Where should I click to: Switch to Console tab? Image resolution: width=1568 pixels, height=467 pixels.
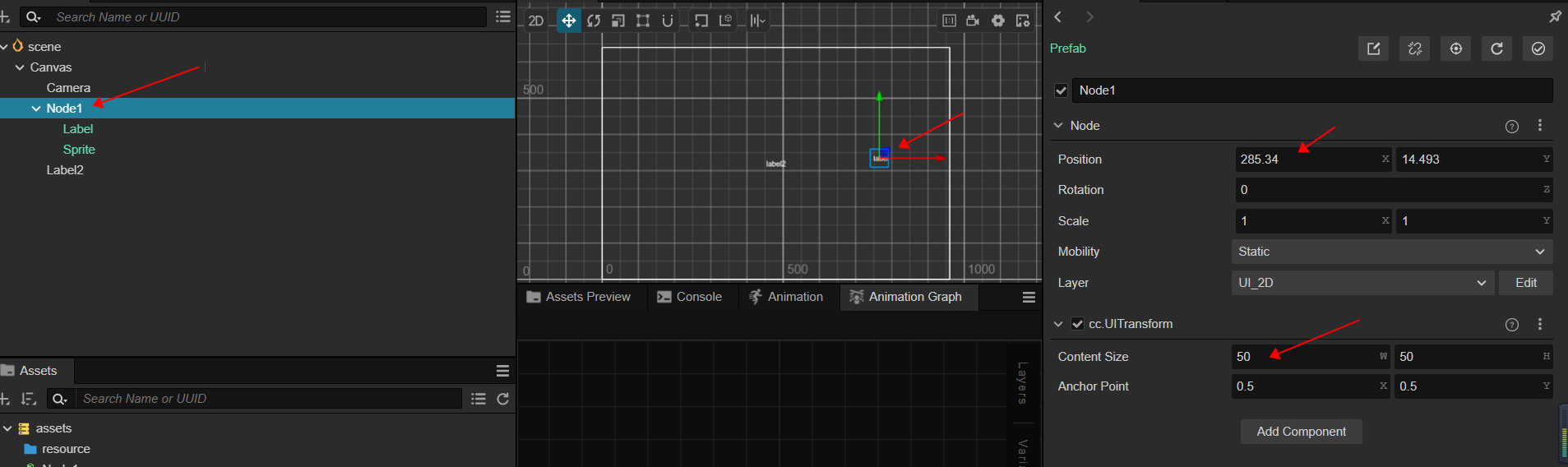click(690, 297)
